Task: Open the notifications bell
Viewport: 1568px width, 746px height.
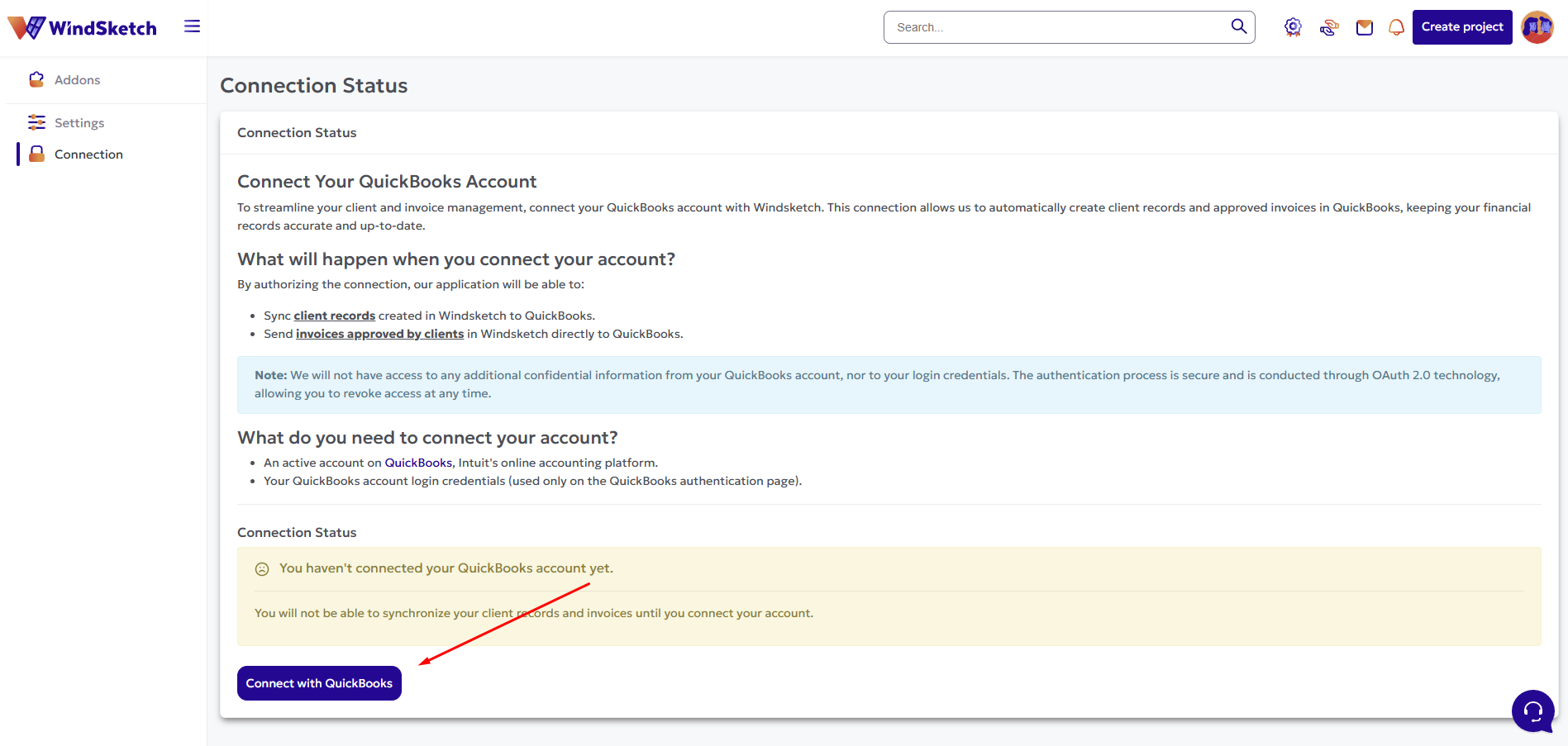Action: point(1396,28)
